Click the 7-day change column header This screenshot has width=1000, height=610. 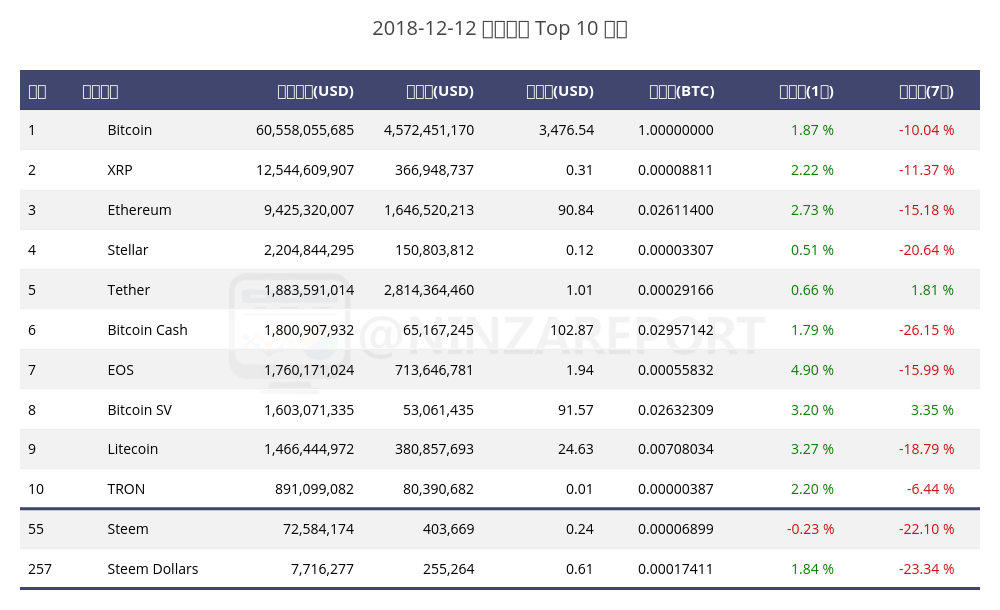927,91
